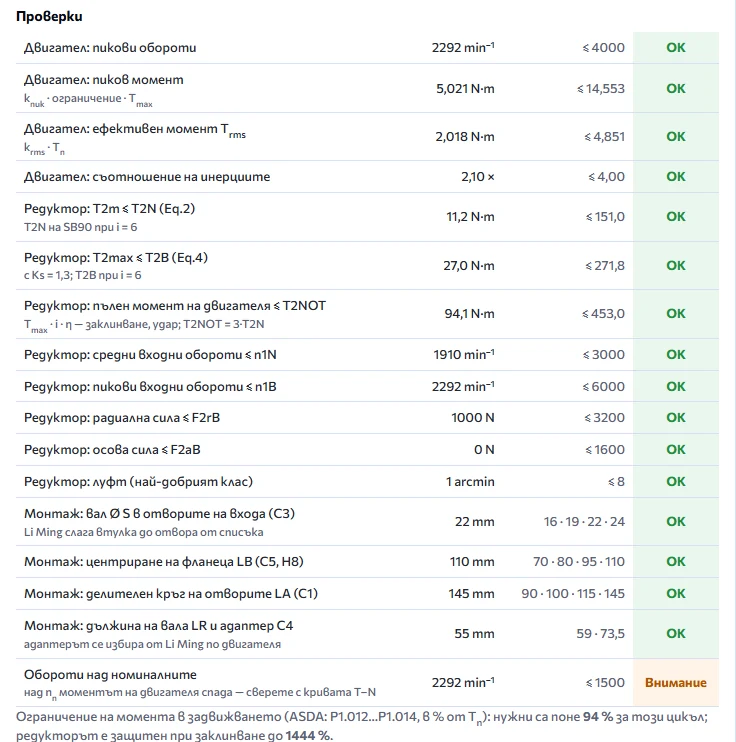Select value '145 mm'

471,593
